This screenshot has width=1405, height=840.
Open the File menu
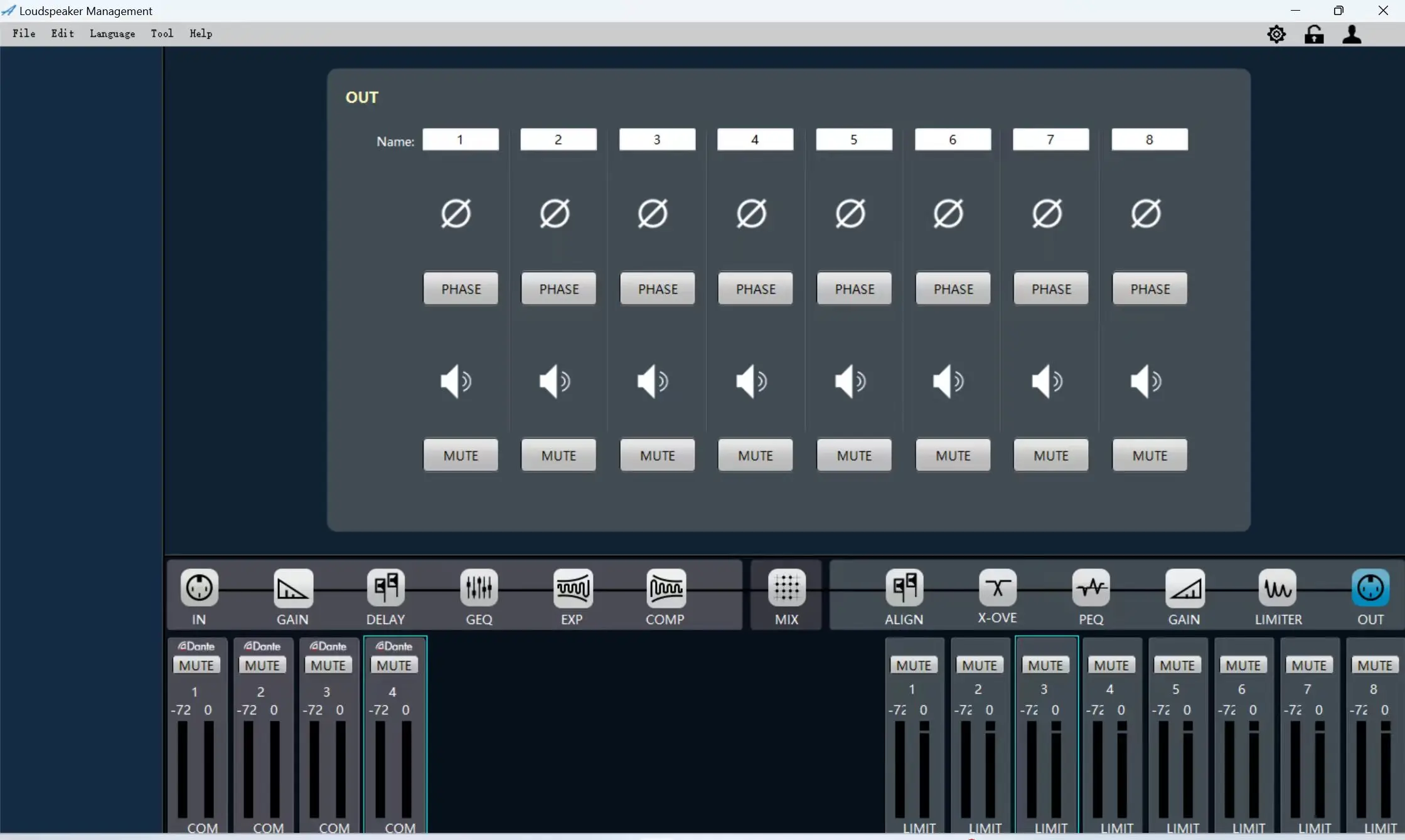click(x=24, y=33)
